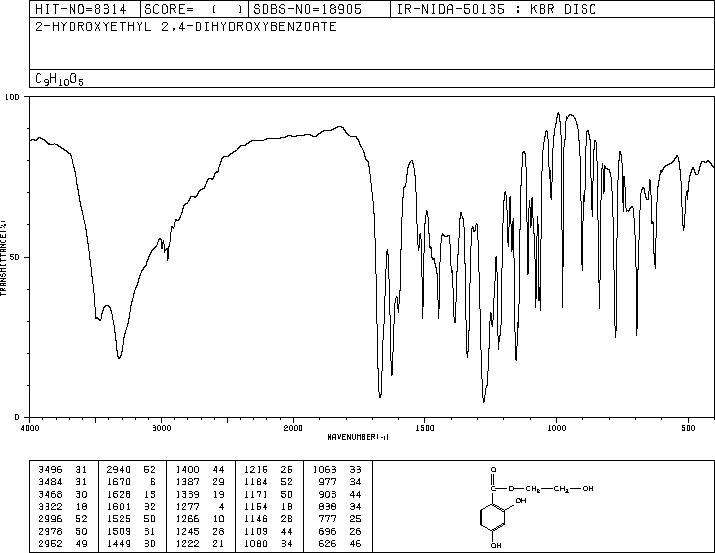
Task: Select the 1449 wavenumber value
Action: (119, 543)
